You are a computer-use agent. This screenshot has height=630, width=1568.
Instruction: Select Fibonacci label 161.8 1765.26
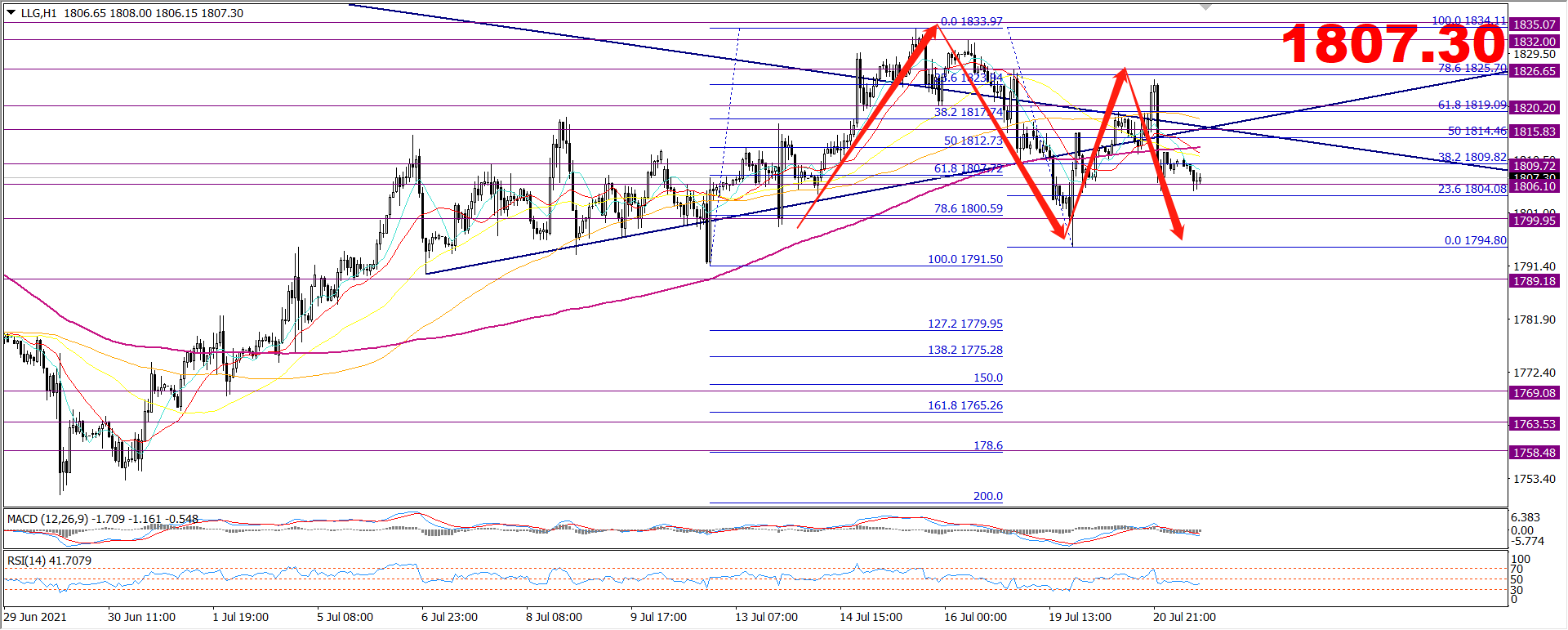coord(965,405)
